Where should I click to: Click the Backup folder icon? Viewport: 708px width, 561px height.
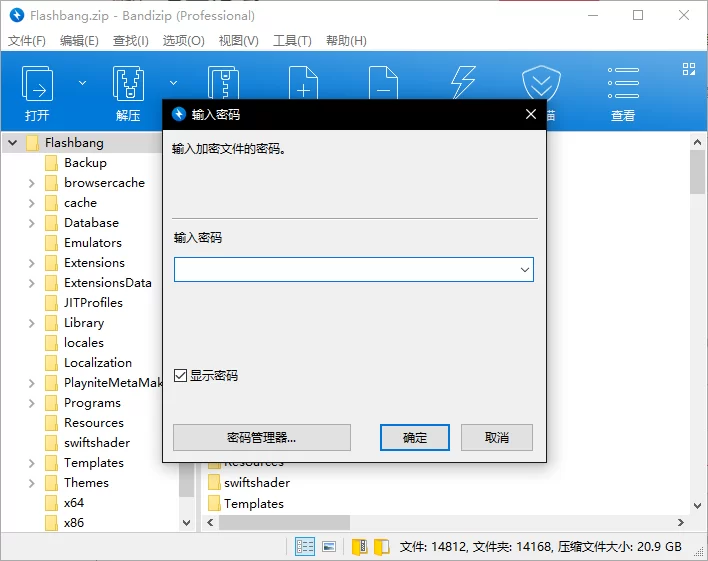(x=51, y=163)
